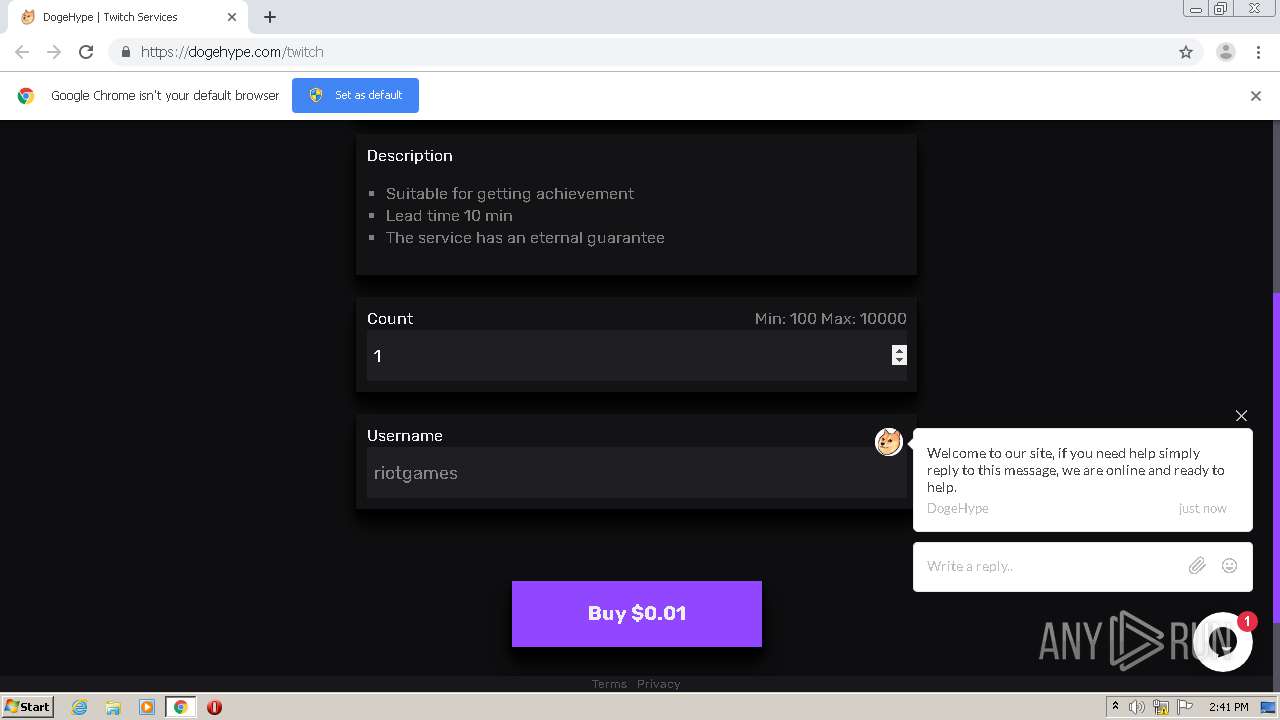Increase Count with the up stepper arrow
Viewport: 1280px width, 720px height.
point(899,350)
